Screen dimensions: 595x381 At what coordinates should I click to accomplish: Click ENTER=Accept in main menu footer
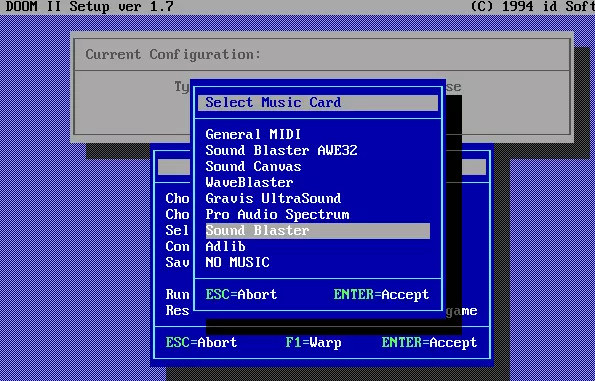point(429,342)
